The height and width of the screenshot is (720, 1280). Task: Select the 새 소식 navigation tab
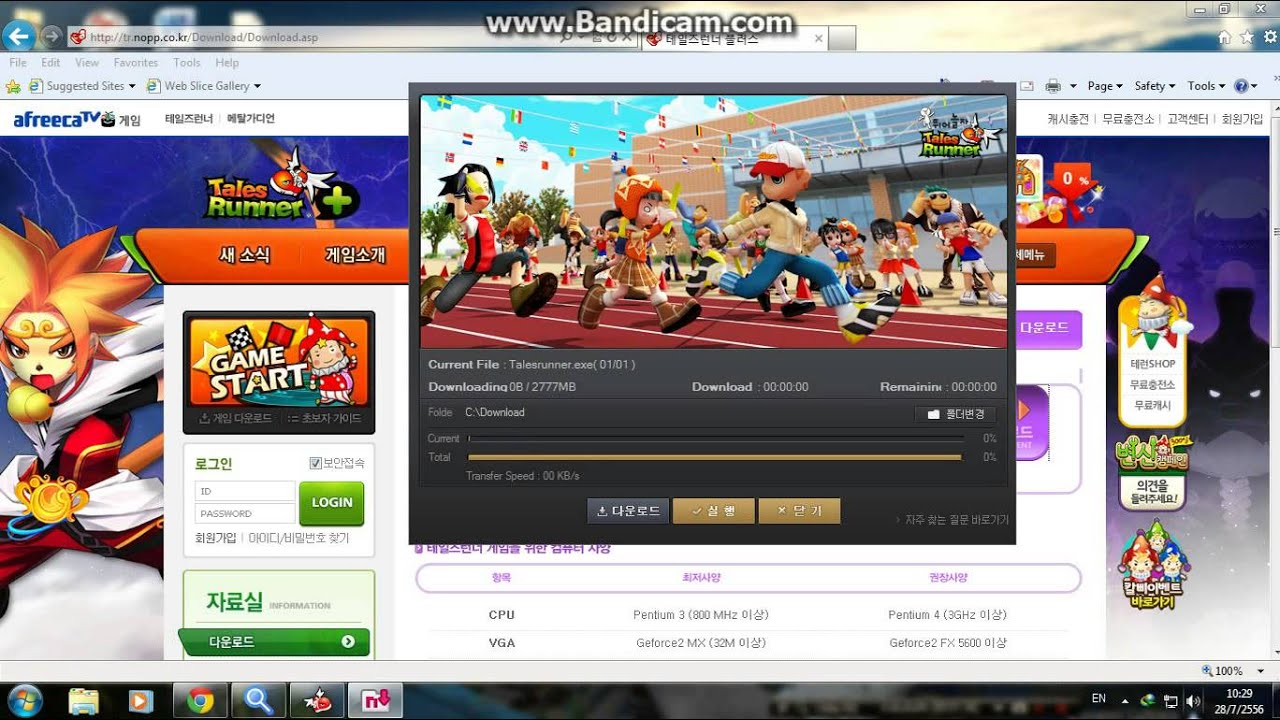(245, 255)
